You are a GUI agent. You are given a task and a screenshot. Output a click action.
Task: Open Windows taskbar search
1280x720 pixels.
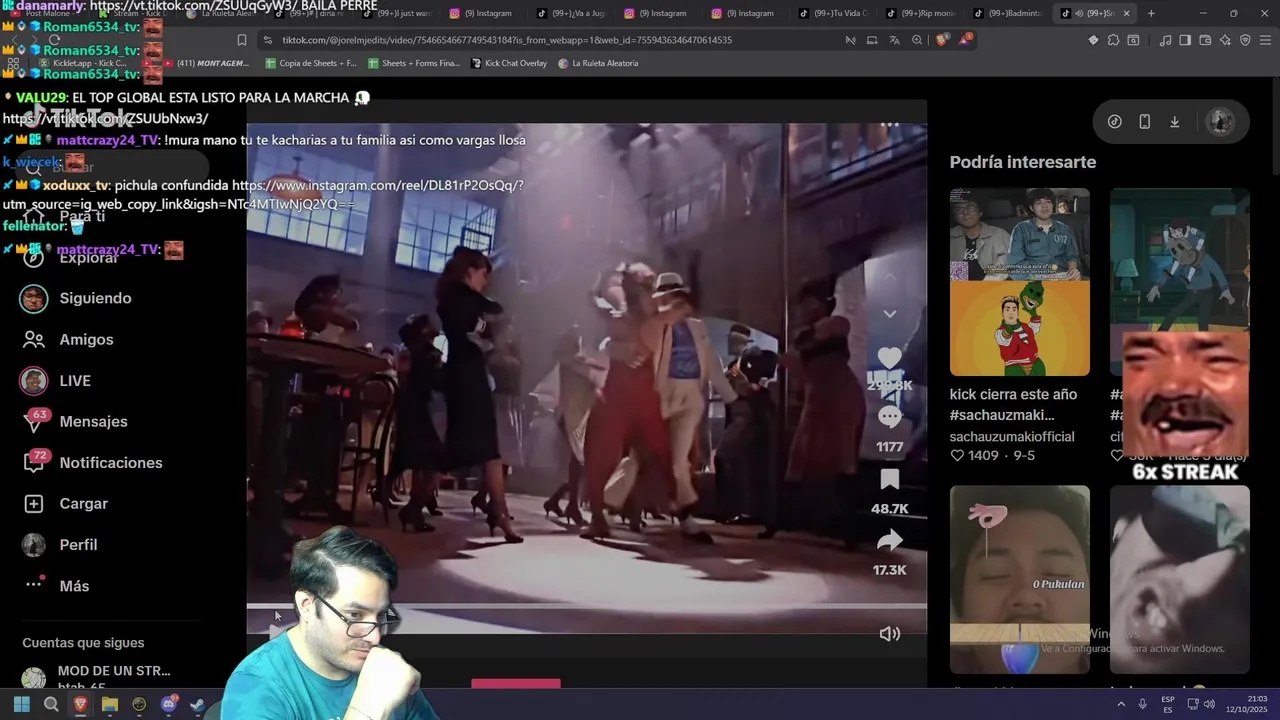click(51, 705)
